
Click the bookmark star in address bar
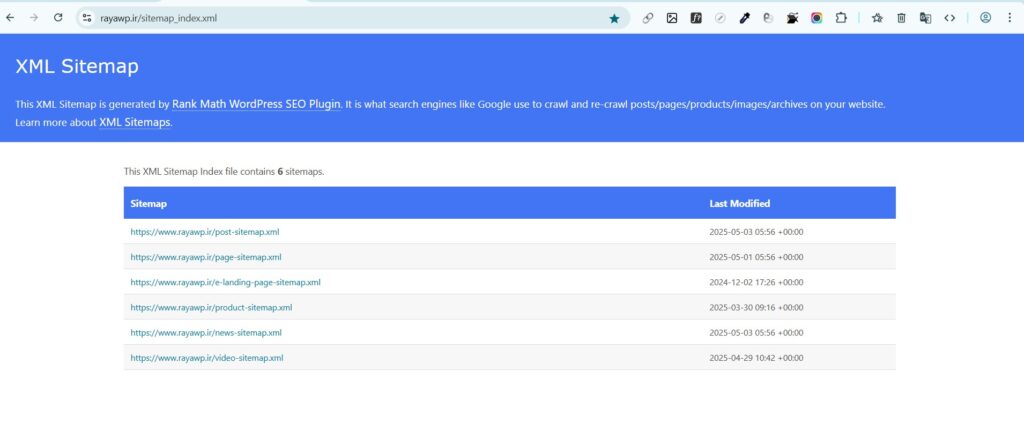tap(614, 18)
